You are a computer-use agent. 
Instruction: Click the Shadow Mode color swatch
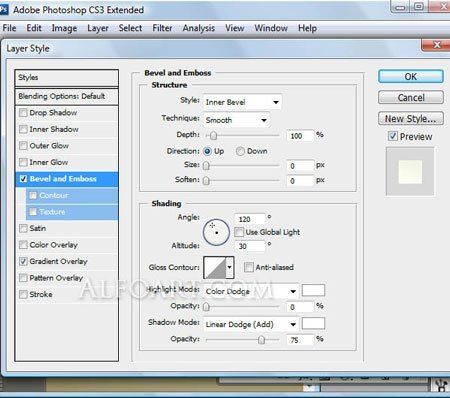313,323
